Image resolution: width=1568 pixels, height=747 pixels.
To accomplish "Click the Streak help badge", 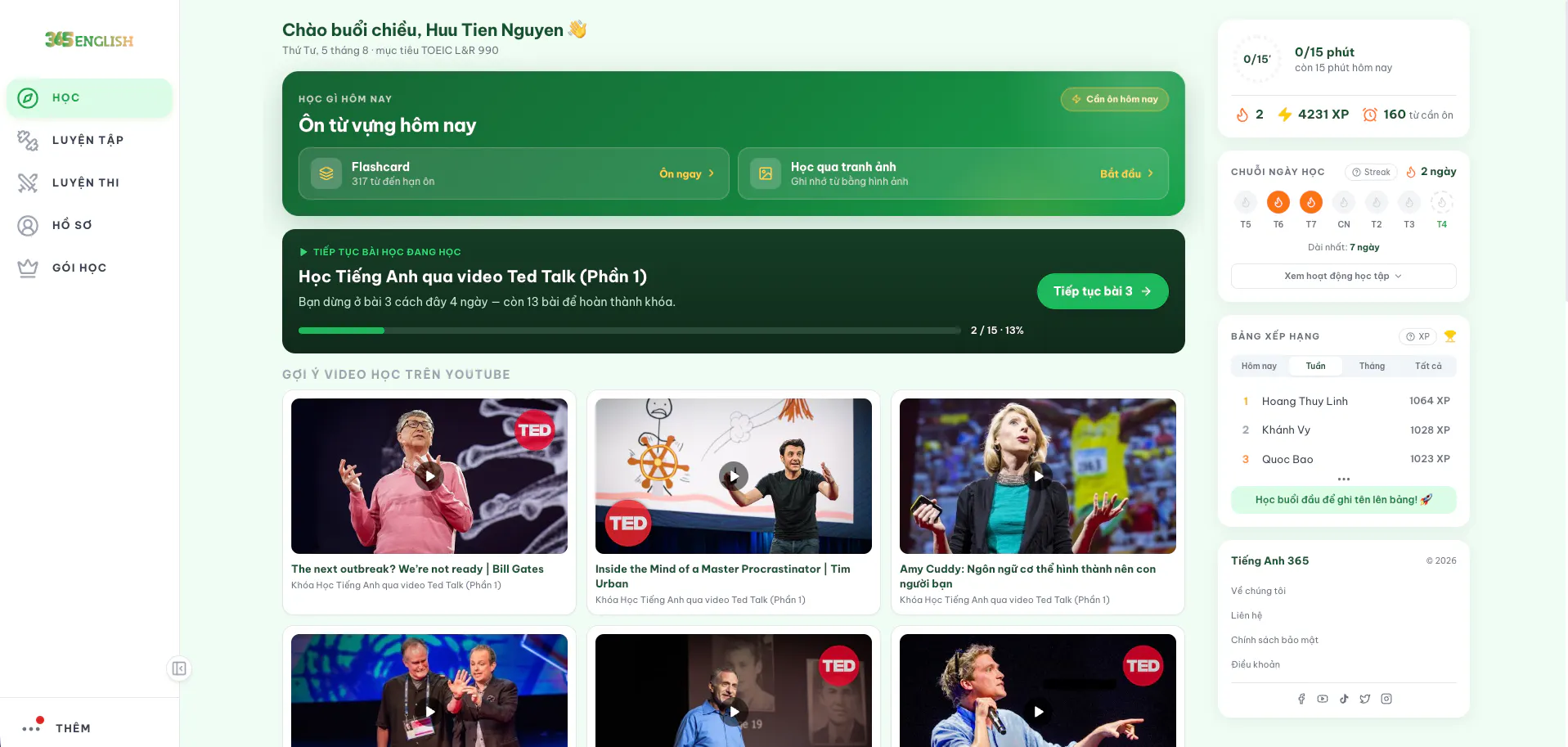I will tap(1372, 172).
